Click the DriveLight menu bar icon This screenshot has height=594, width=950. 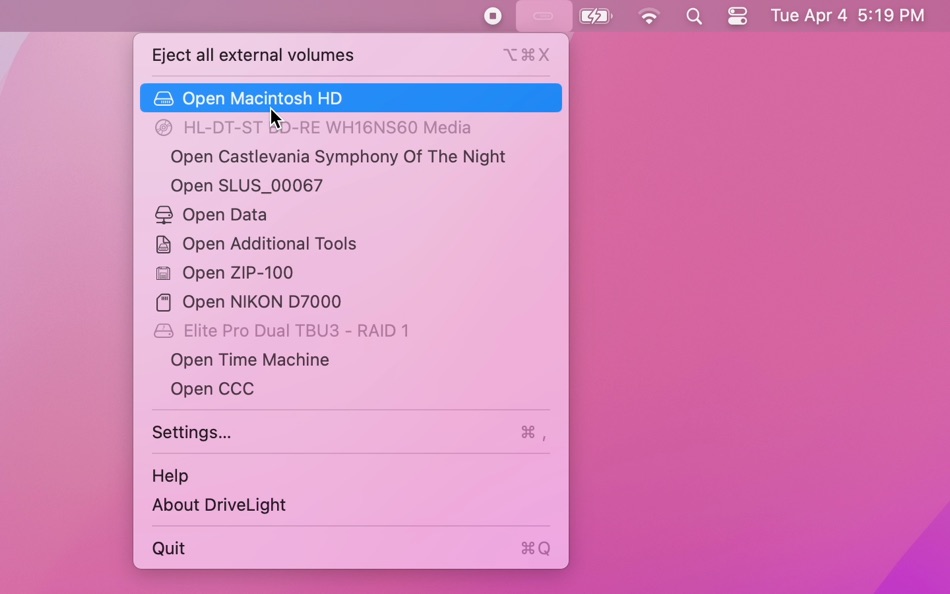pyautogui.click(x=543, y=16)
